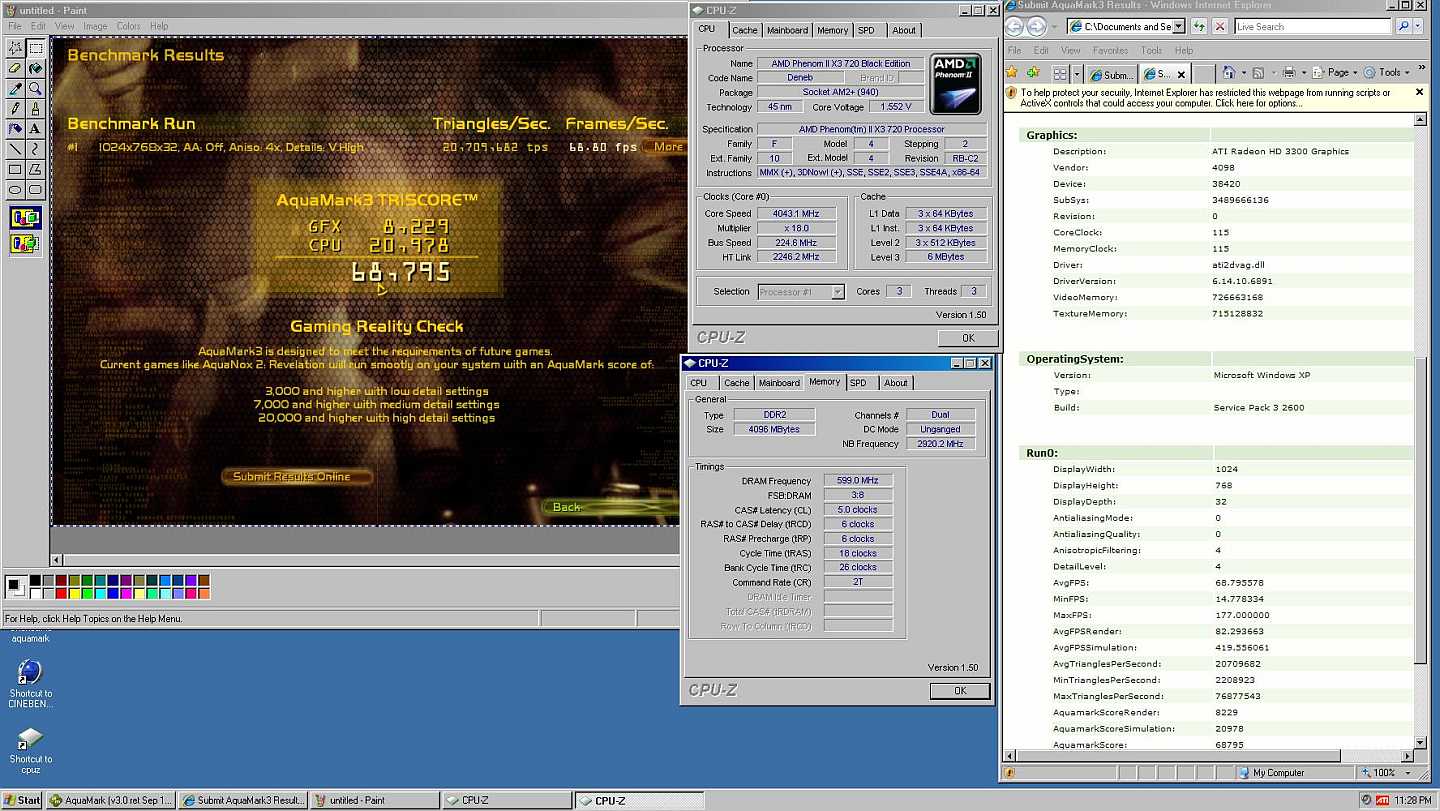Click the IE Print button
Image resolution: width=1440 pixels, height=811 pixels.
[x=1289, y=72]
